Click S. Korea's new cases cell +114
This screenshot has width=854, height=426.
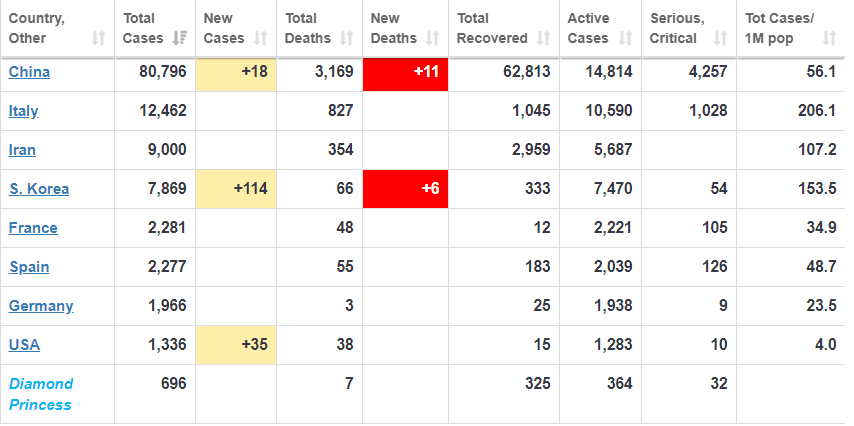click(x=236, y=189)
